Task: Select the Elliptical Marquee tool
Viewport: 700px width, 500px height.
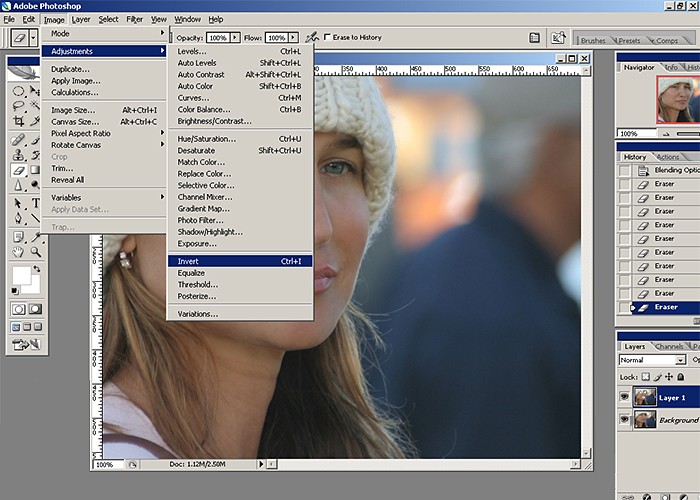Action: tap(18, 91)
